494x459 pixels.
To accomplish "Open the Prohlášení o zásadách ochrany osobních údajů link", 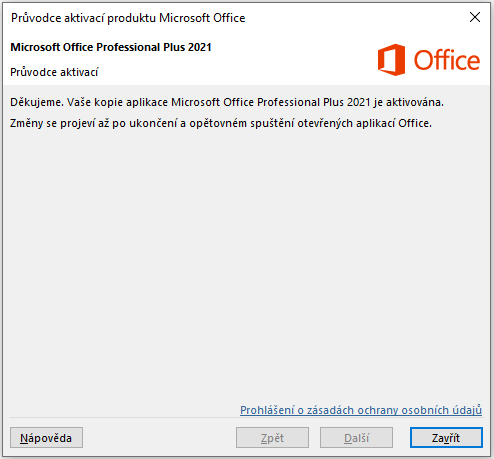I will point(361,410).
